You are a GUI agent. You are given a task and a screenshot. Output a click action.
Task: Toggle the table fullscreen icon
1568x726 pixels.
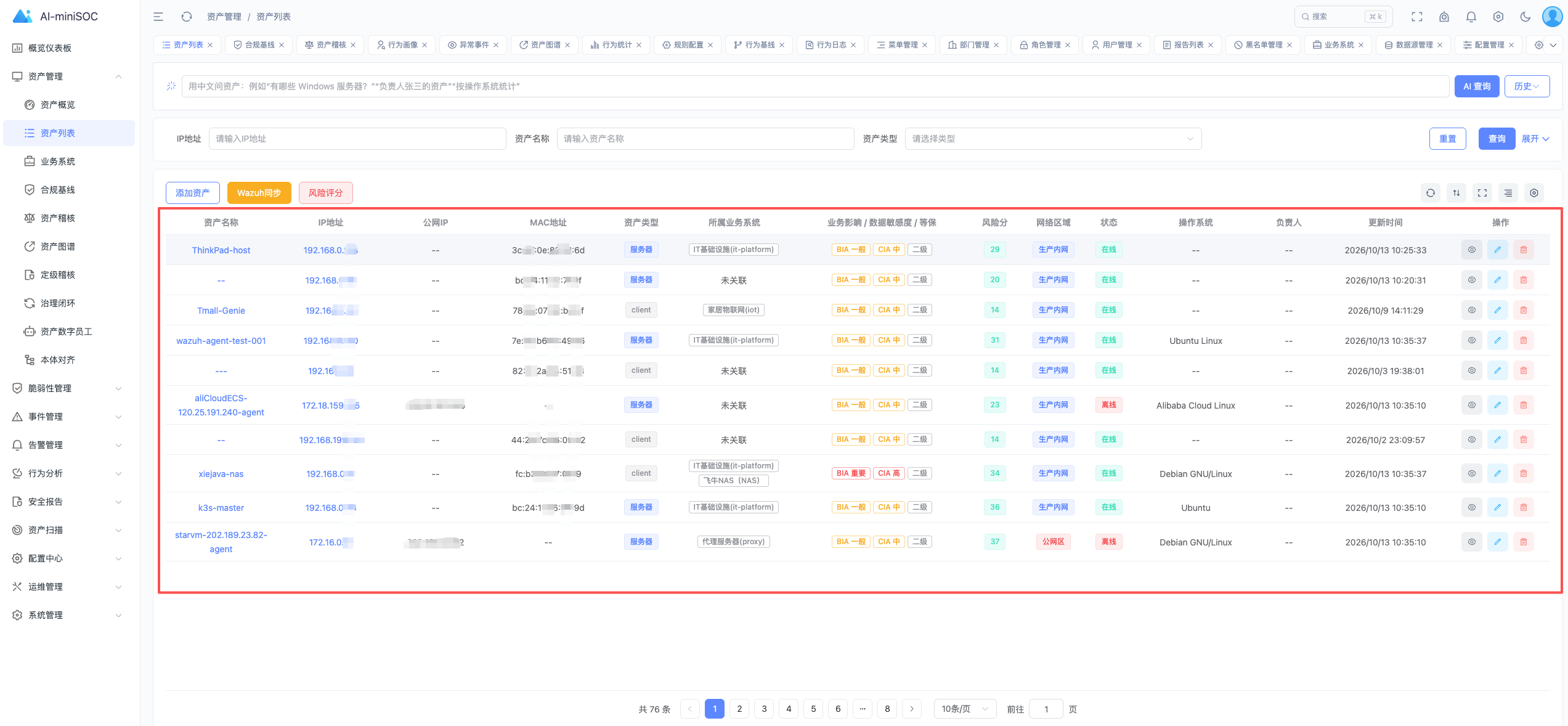(1482, 193)
